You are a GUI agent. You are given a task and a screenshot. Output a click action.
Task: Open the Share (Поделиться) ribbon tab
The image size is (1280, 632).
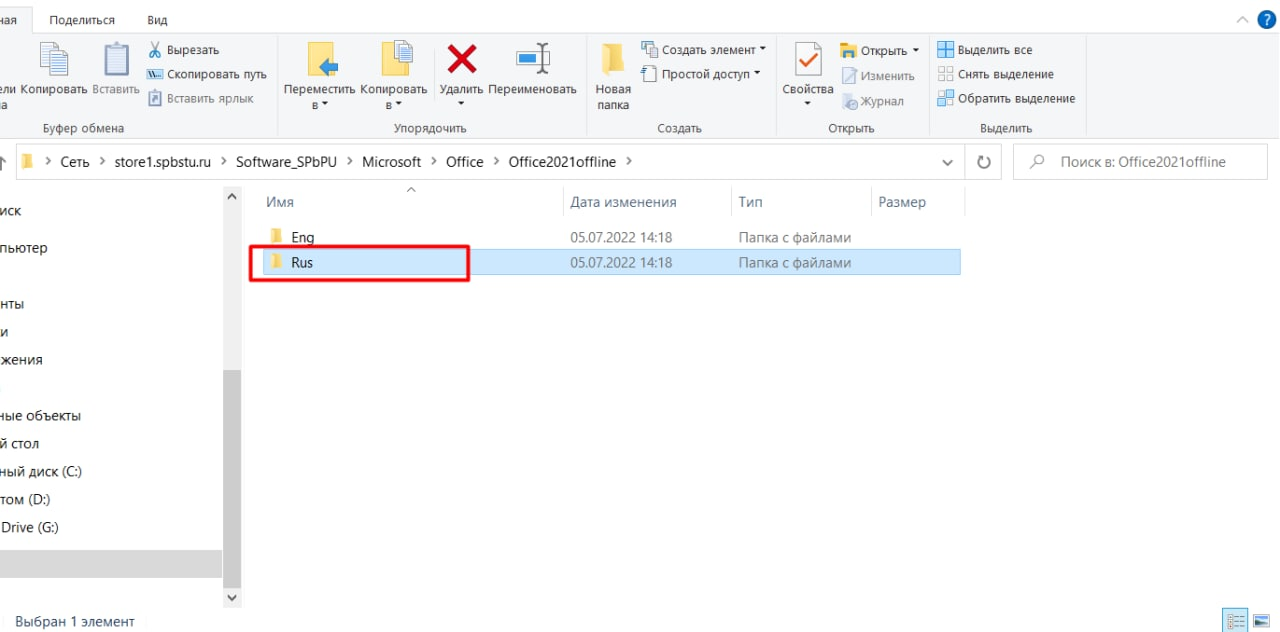(x=82, y=20)
